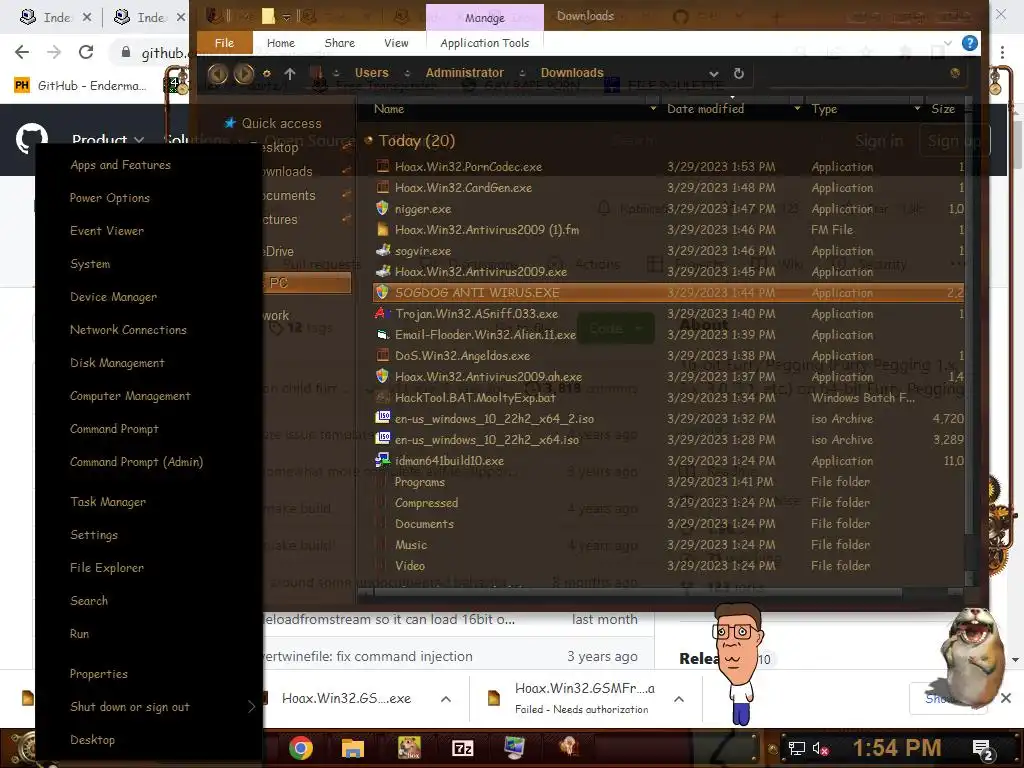Launch Device Manager

coord(113,296)
